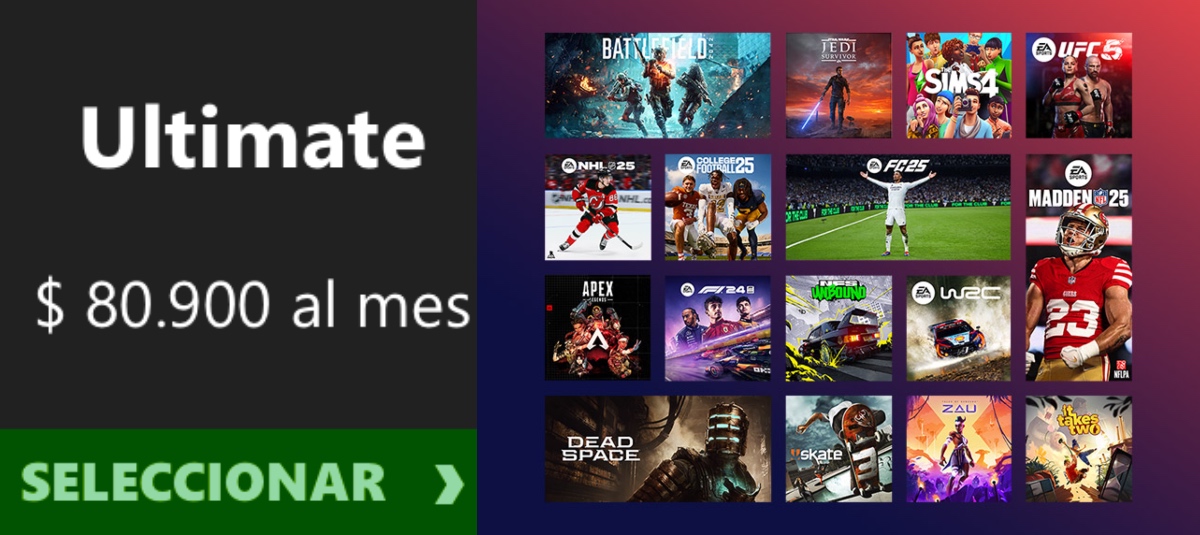The image size is (1200, 535).
Task: Click the SELECCIONAR button
Action: pos(238,482)
